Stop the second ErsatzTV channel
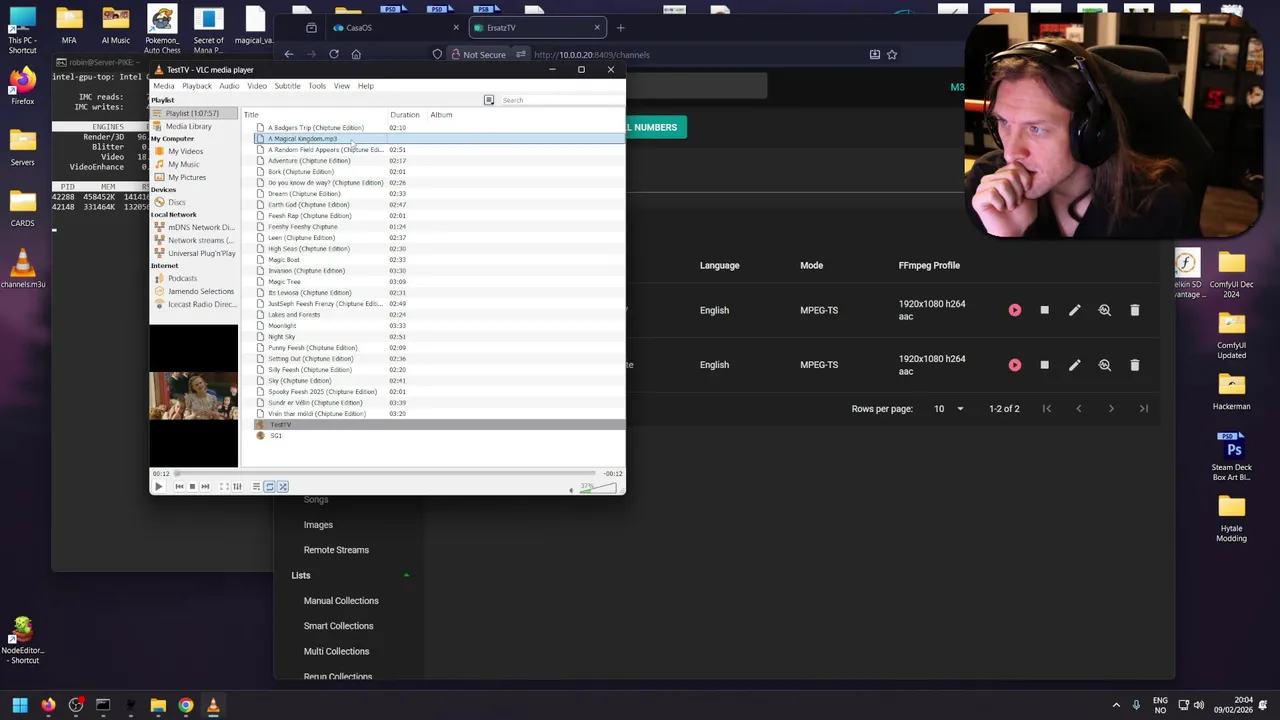Image resolution: width=1280 pixels, height=720 pixels. [1045, 365]
